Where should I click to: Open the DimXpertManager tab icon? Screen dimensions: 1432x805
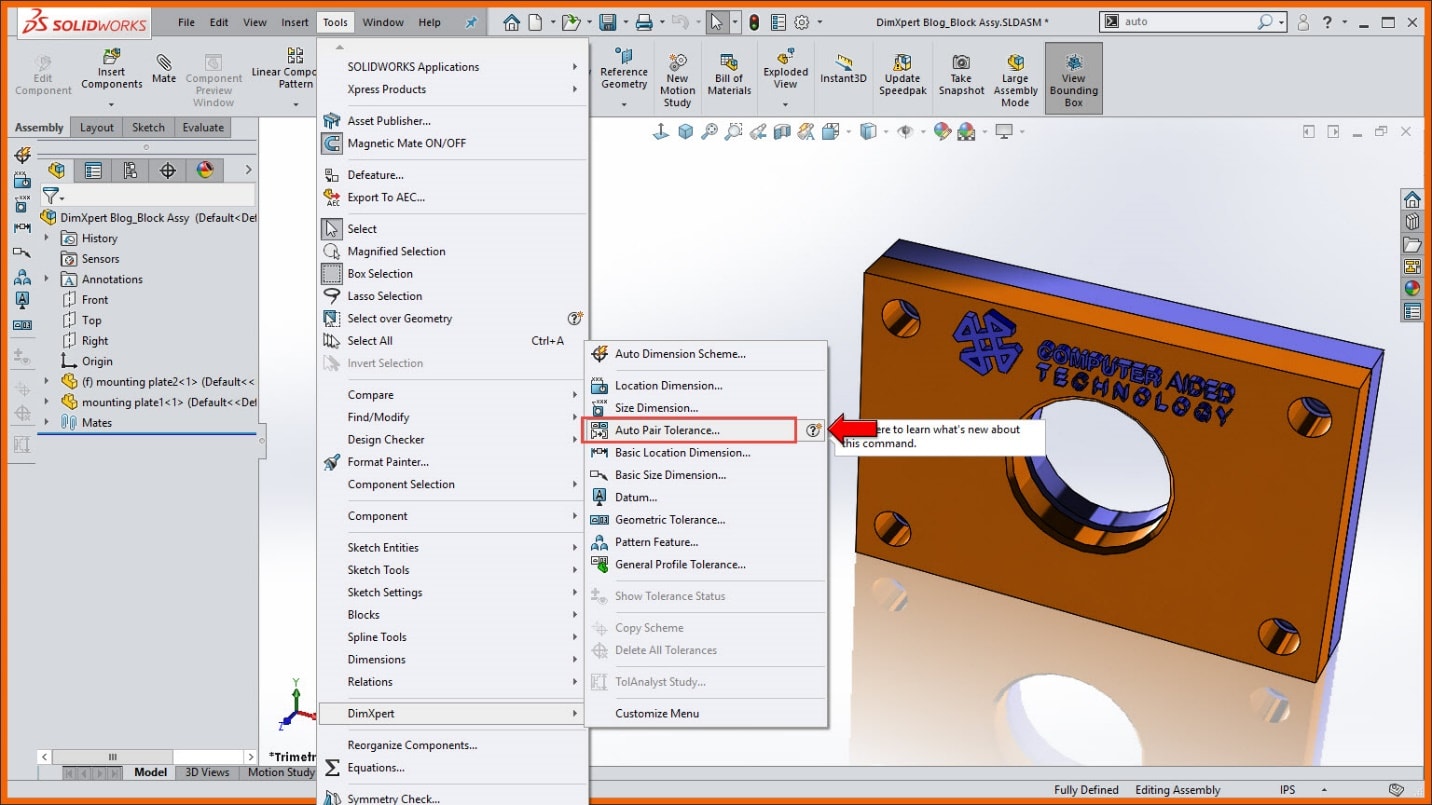[x=168, y=170]
